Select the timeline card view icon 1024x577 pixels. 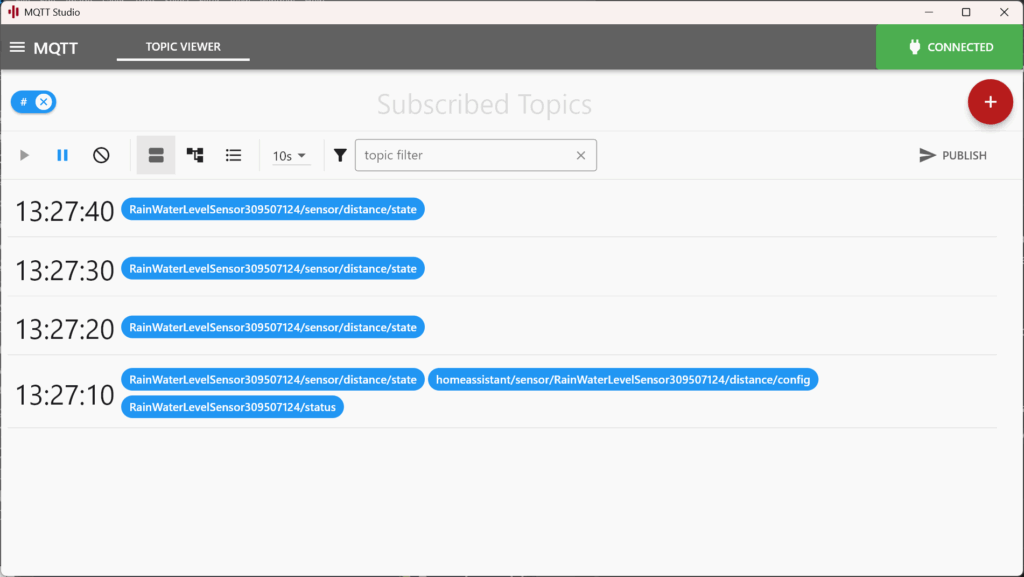pos(156,155)
